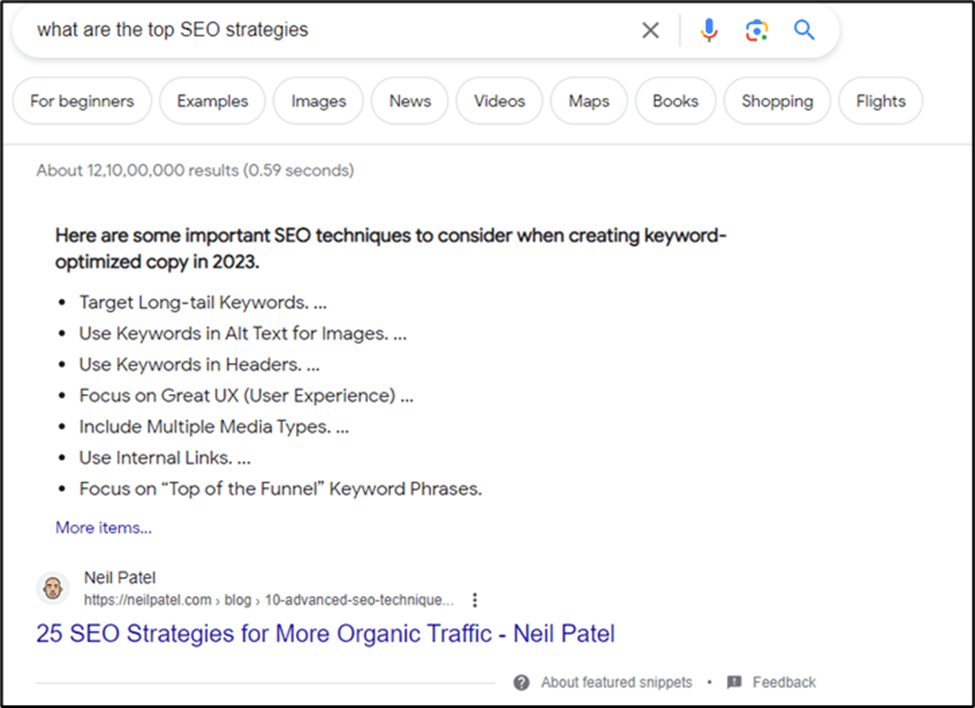Screen dimensions: 975x708
Task: Open 25 SEO Strategies Neil Patel result
Action: click(325, 633)
